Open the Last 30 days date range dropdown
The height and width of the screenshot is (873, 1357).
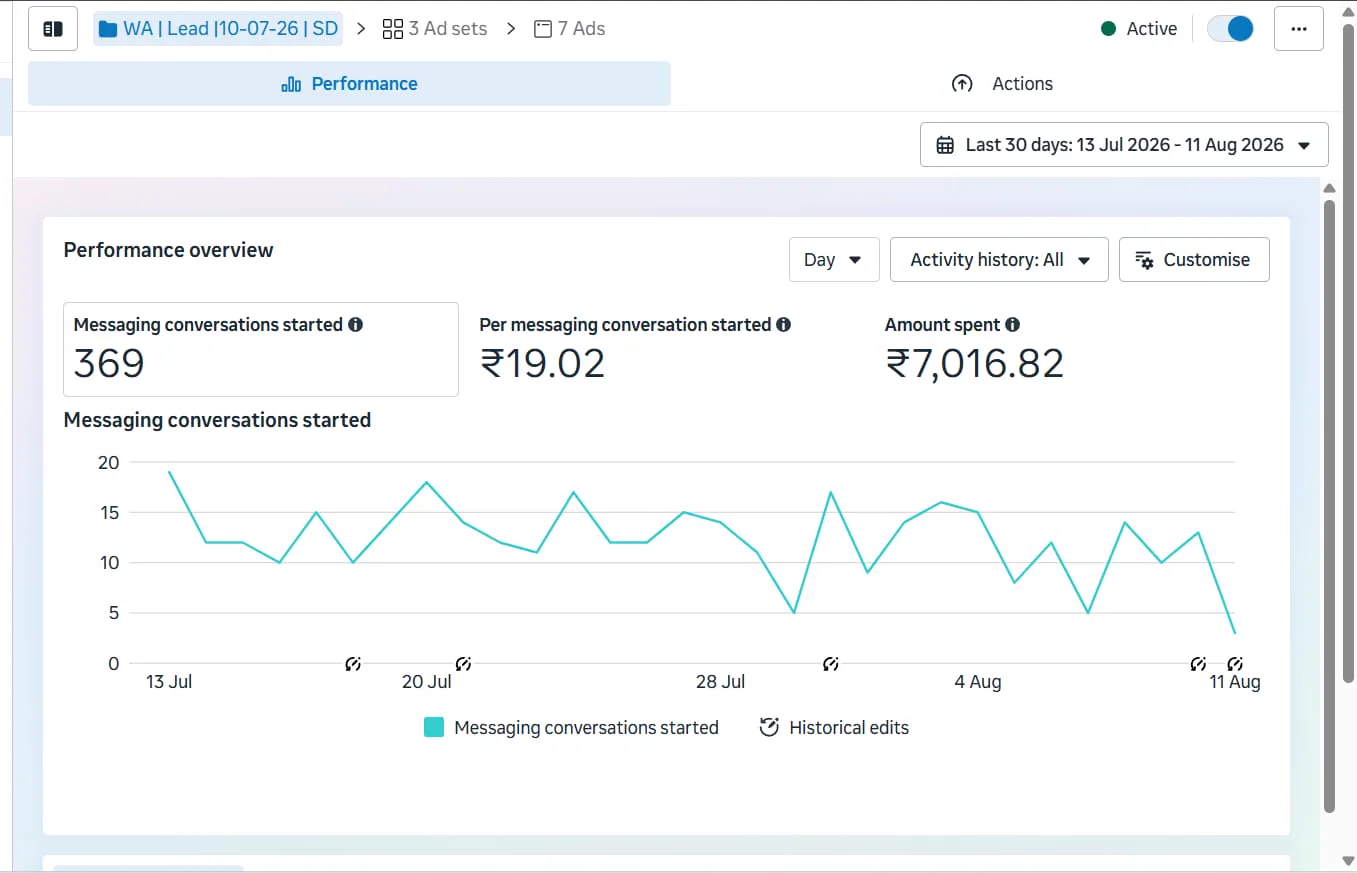pyautogui.click(x=1124, y=145)
